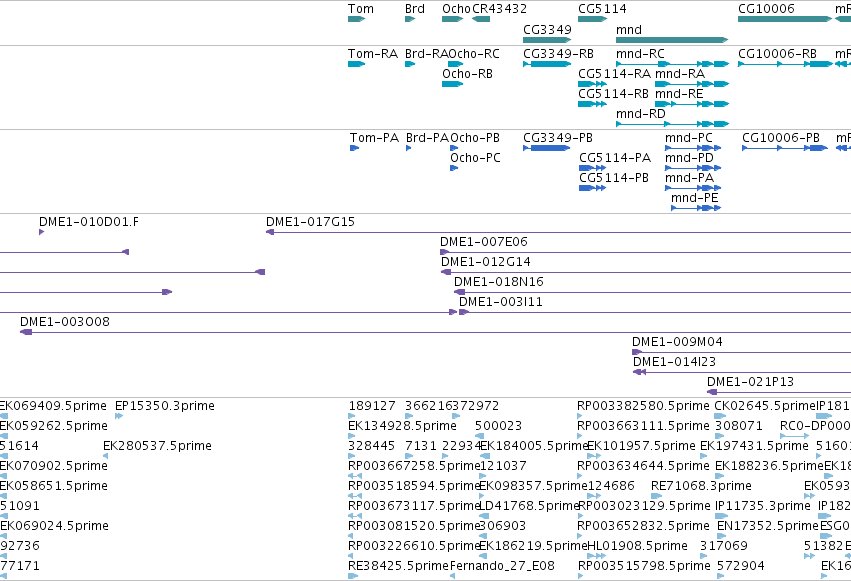The height and width of the screenshot is (581, 851).
Task: Select the CG3349 gene bar
Action: [x=547, y=40]
